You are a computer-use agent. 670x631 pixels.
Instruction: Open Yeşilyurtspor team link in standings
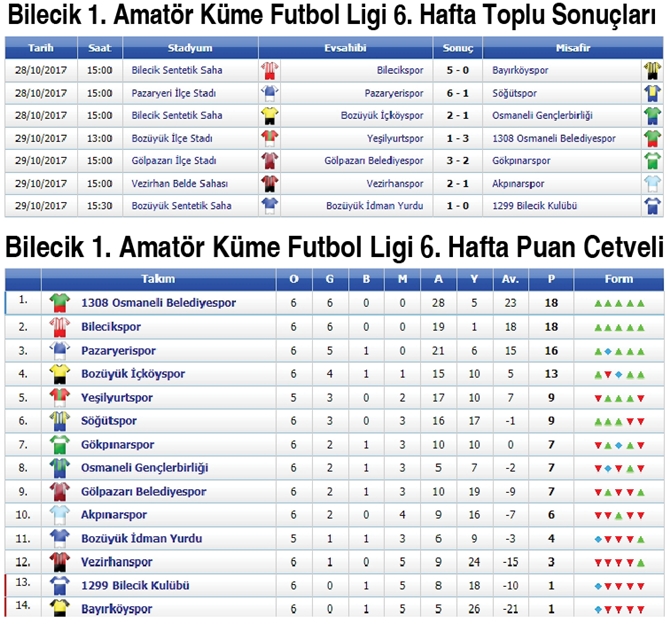tap(117, 398)
